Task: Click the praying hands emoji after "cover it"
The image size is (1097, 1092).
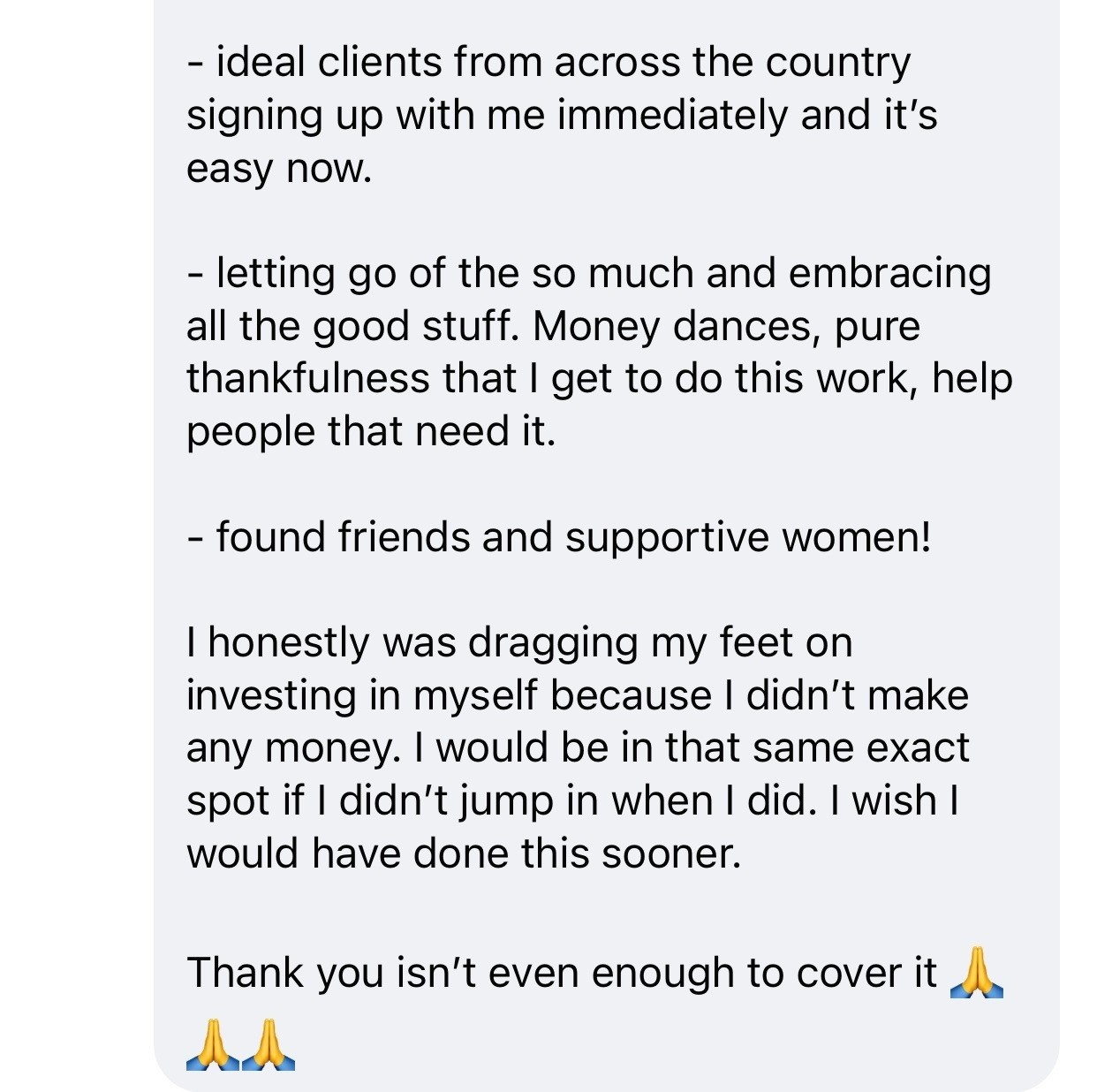Action: pos(976,973)
